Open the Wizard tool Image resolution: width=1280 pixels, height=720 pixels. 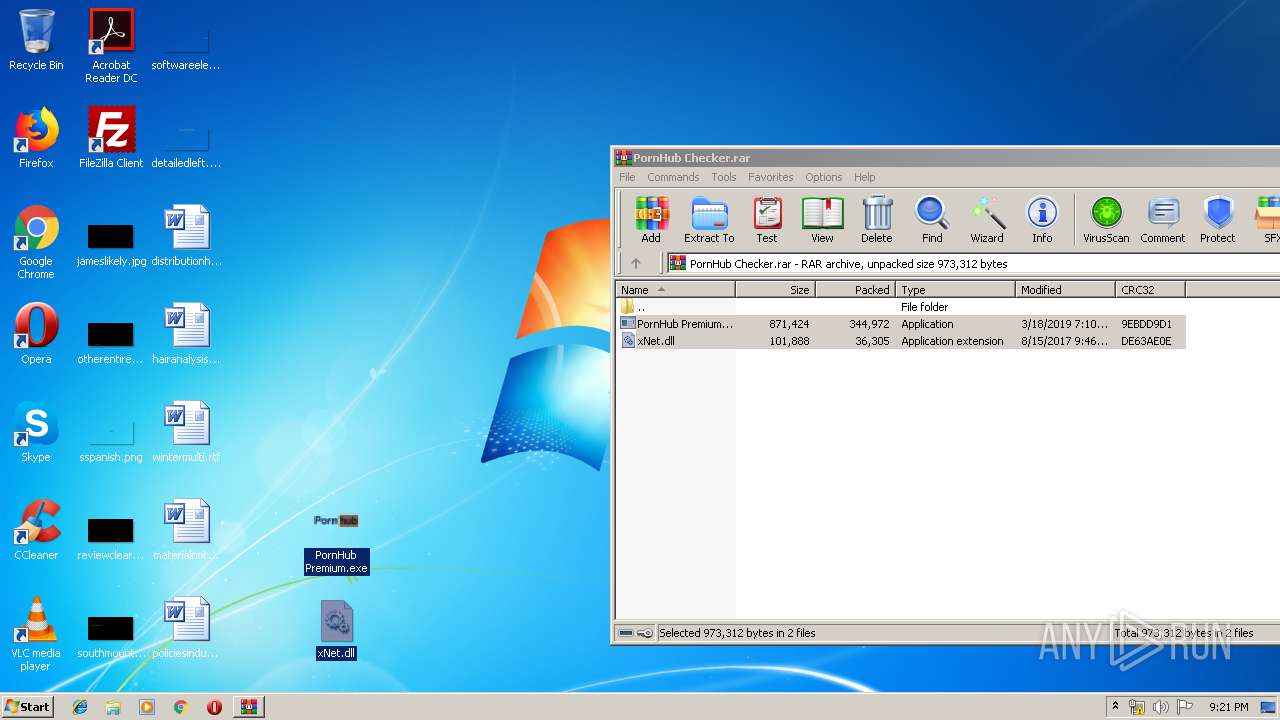(x=987, y=219)
